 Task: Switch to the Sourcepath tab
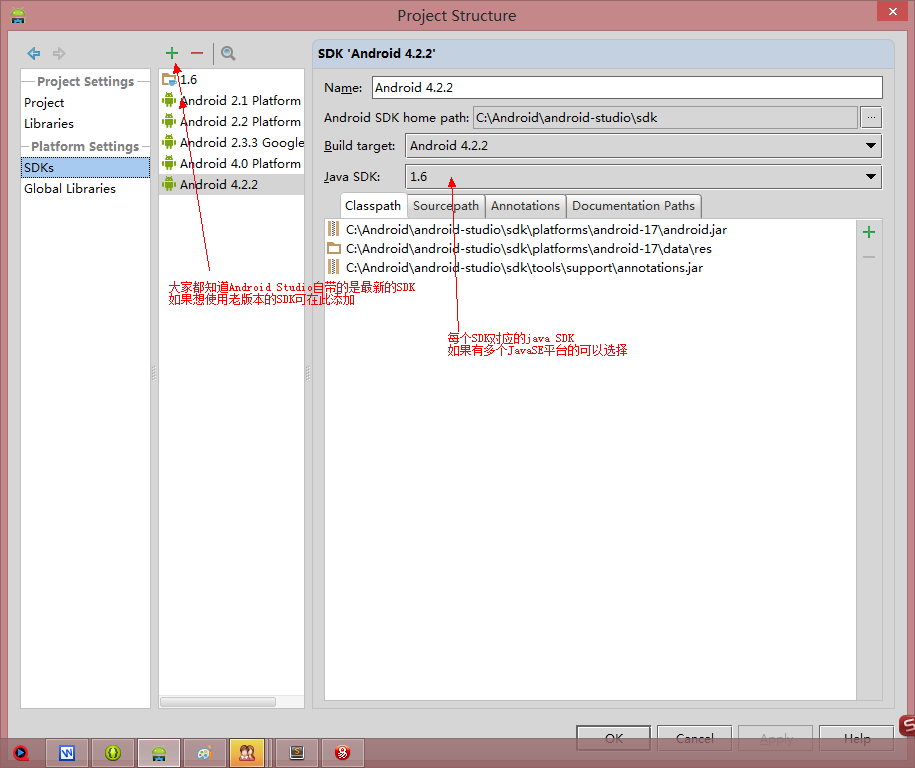tap(446, 206)
